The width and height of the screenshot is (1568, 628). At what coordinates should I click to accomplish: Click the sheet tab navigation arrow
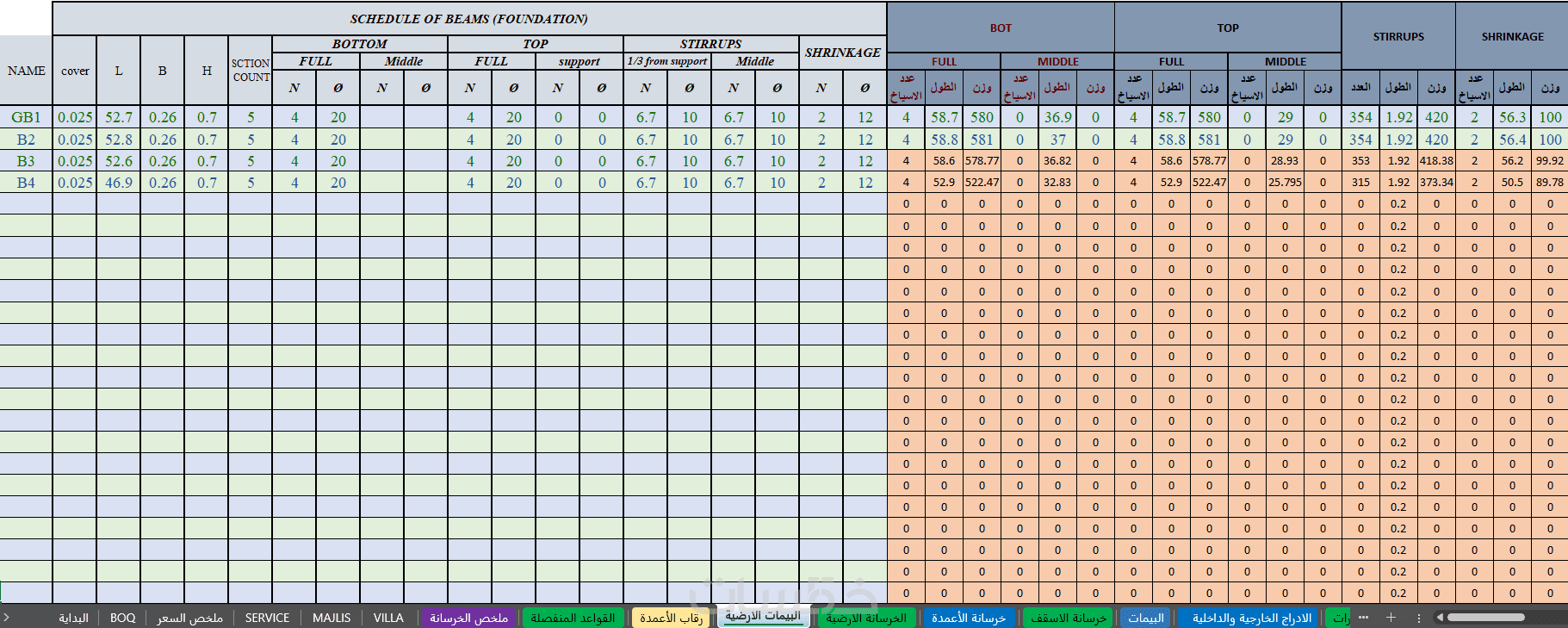tap(6, 617)
